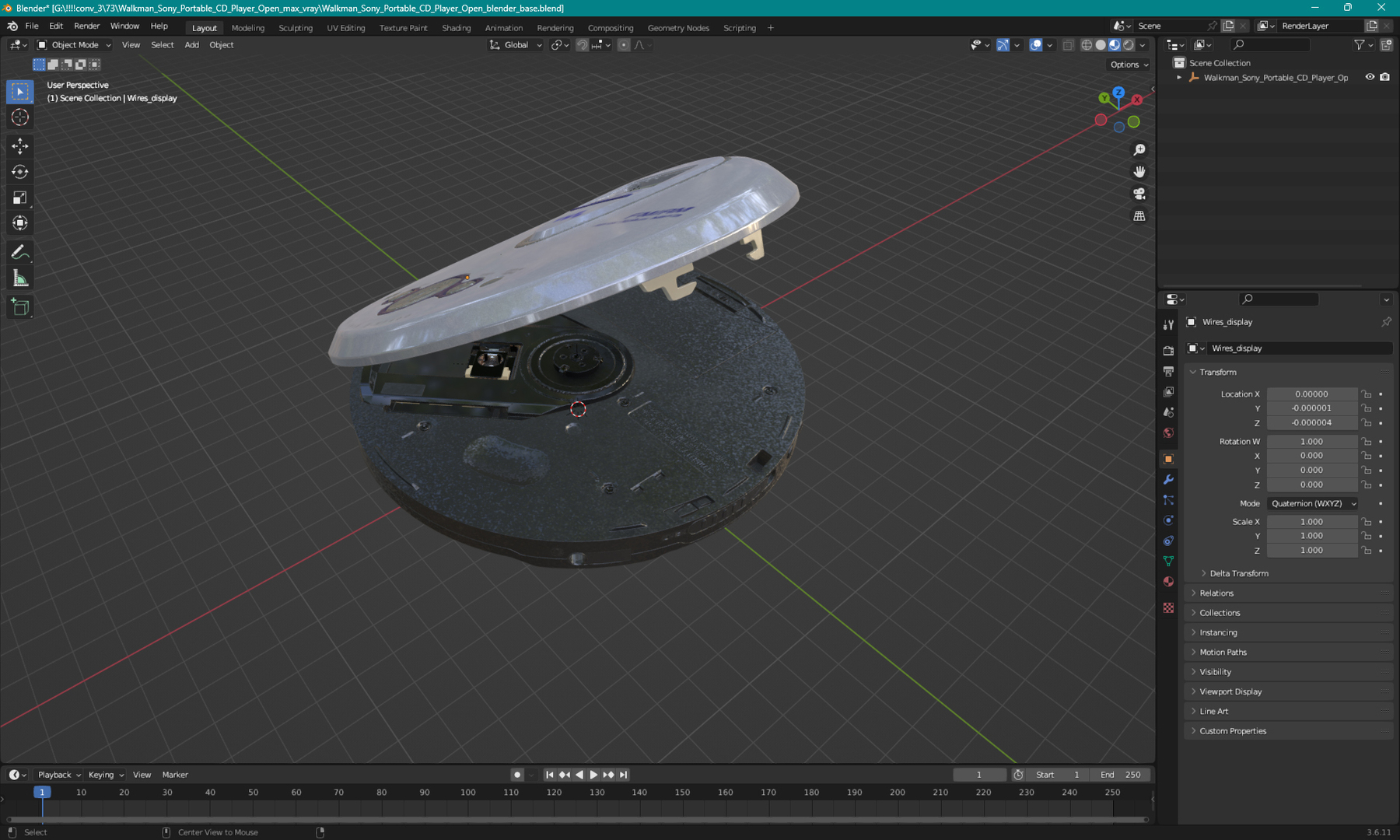Open the Object Data properties tab
This screenshot has height=840, width=1400.
point(1168,561)
